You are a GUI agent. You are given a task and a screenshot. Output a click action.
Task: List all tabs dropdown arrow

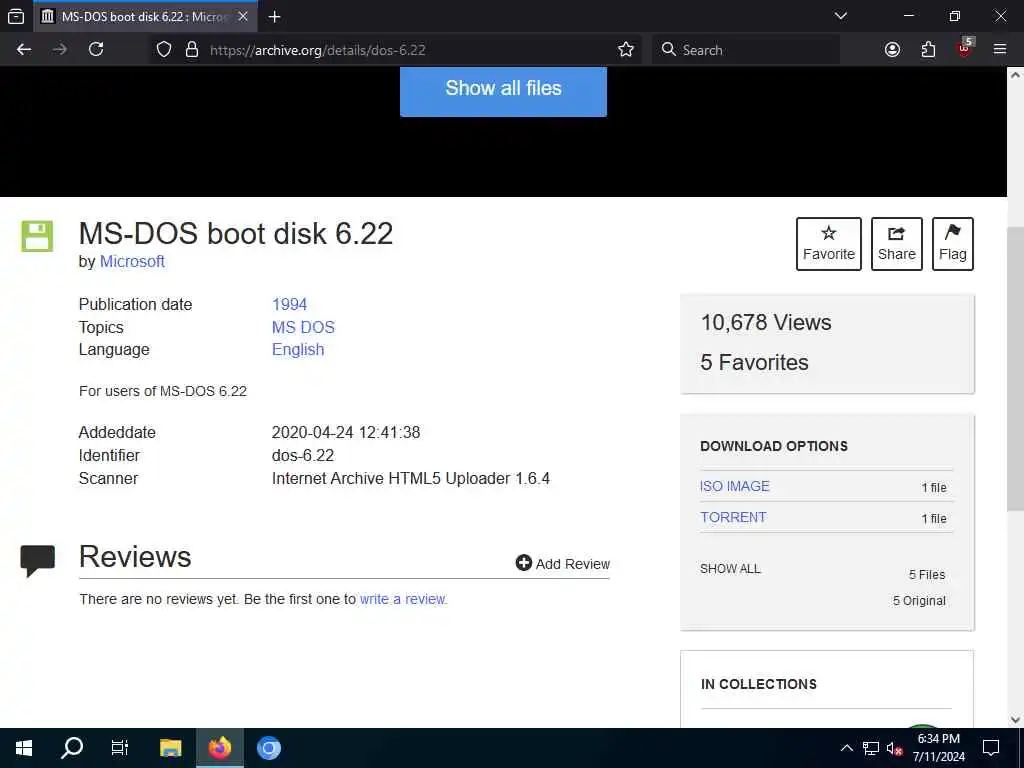click(840, 16)
